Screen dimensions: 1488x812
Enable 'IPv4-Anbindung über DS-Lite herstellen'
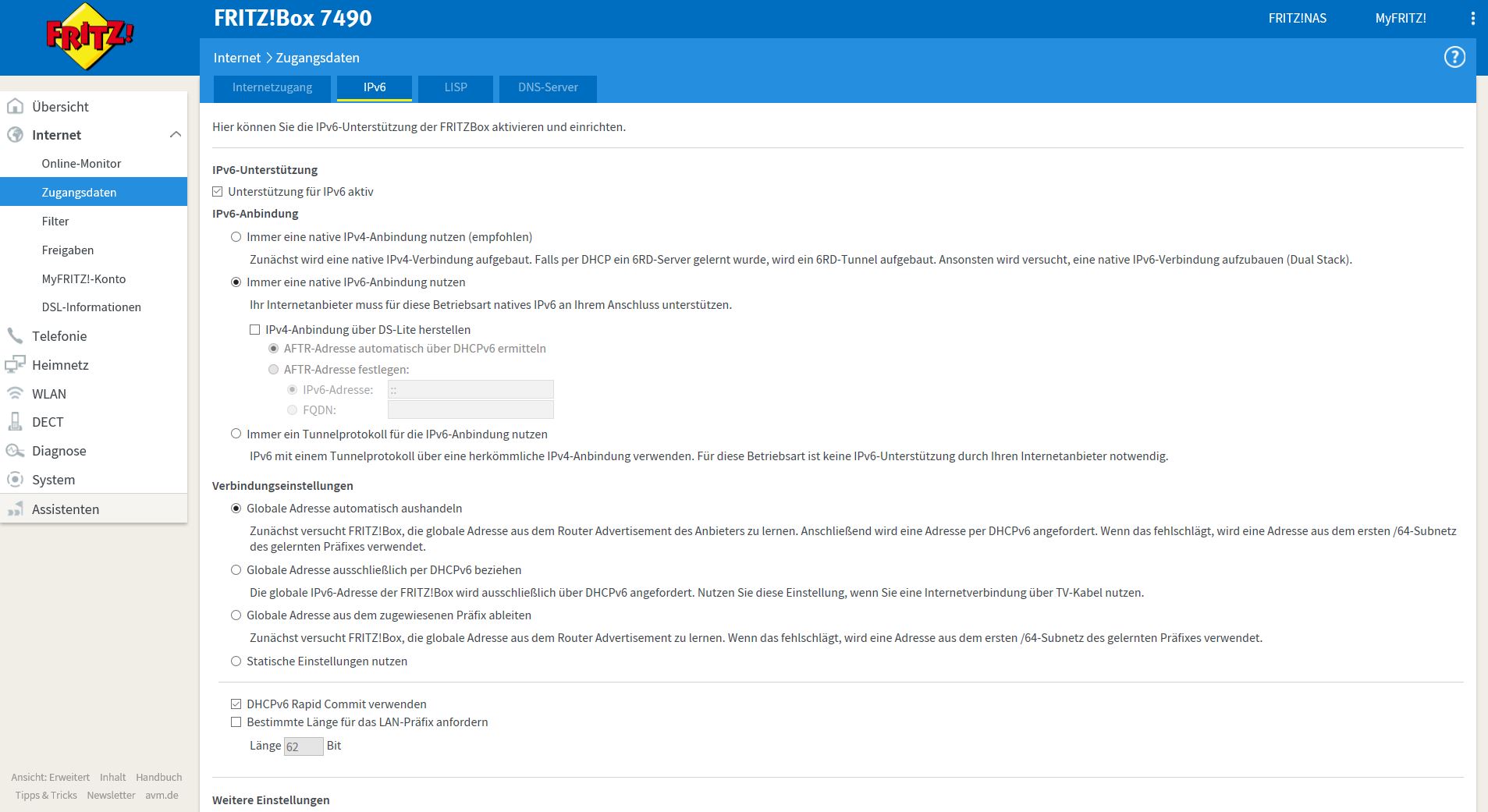(254, 330)
